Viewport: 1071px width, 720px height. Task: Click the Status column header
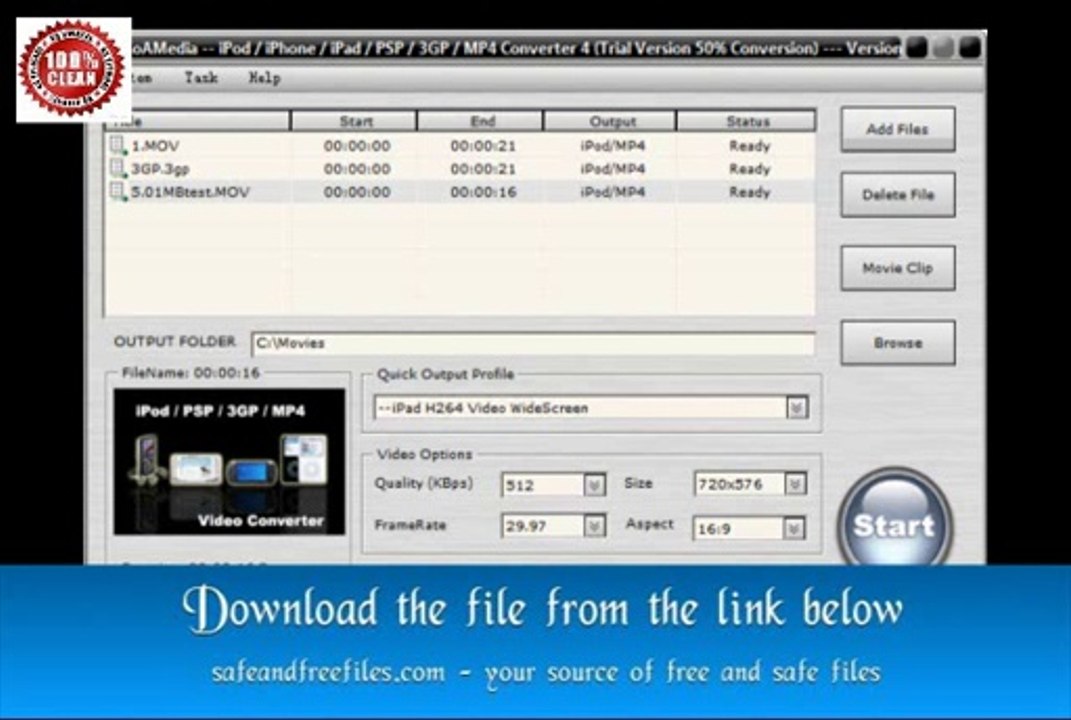pyautogui.click(x=747, y=121)
